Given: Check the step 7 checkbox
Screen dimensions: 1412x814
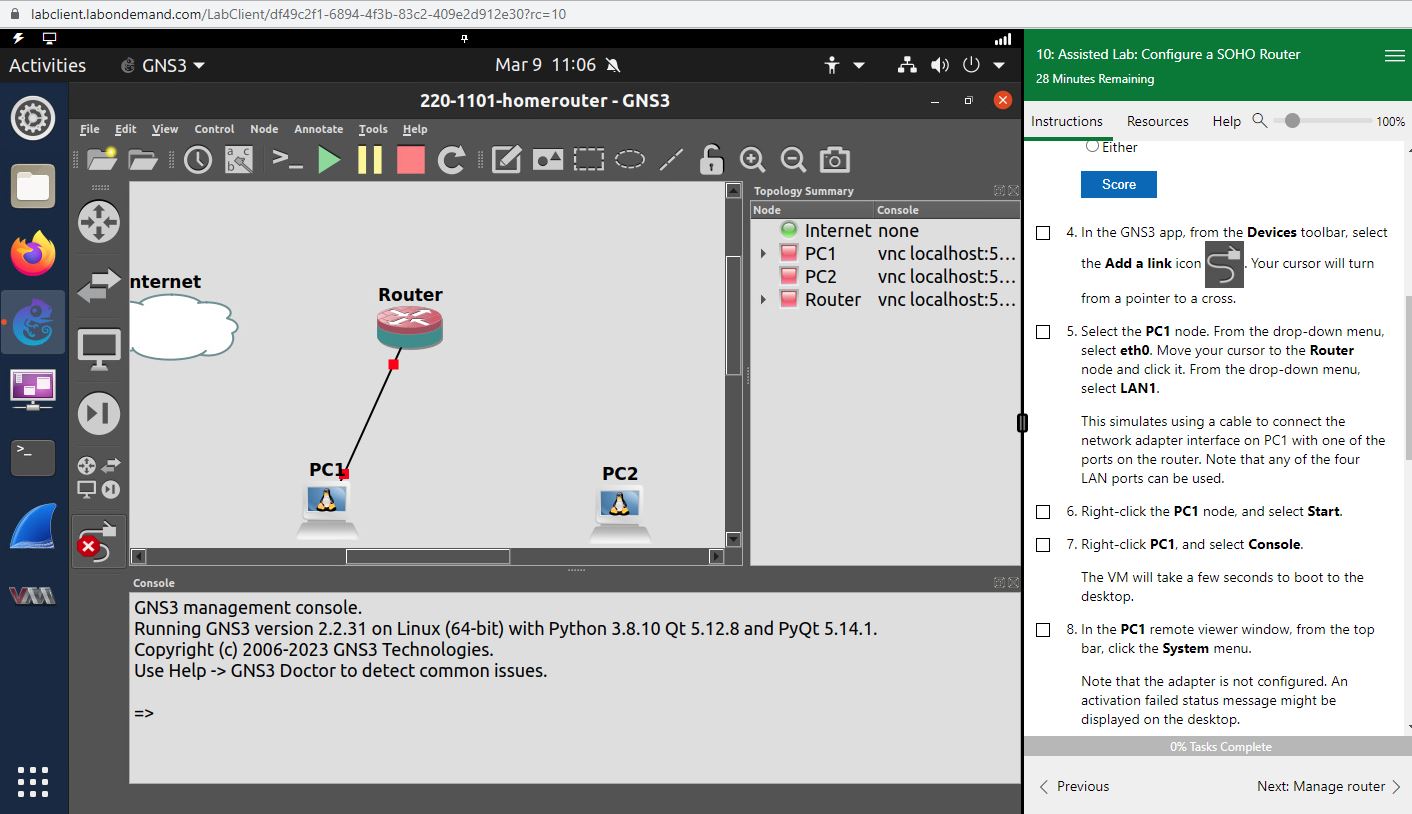Looking at the screenshot, I should (x=1043, y=546).
